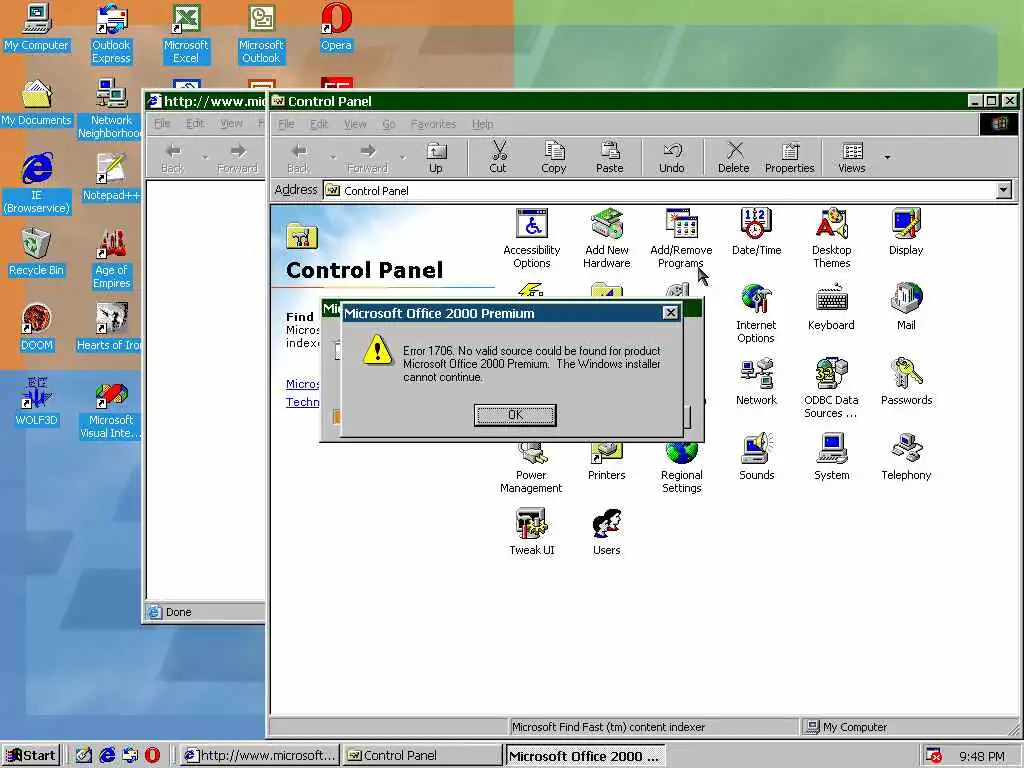Launch Internet Explorer from Quick Launch
The width and height of the screenshot is (1024, 768).
point(107,756)
